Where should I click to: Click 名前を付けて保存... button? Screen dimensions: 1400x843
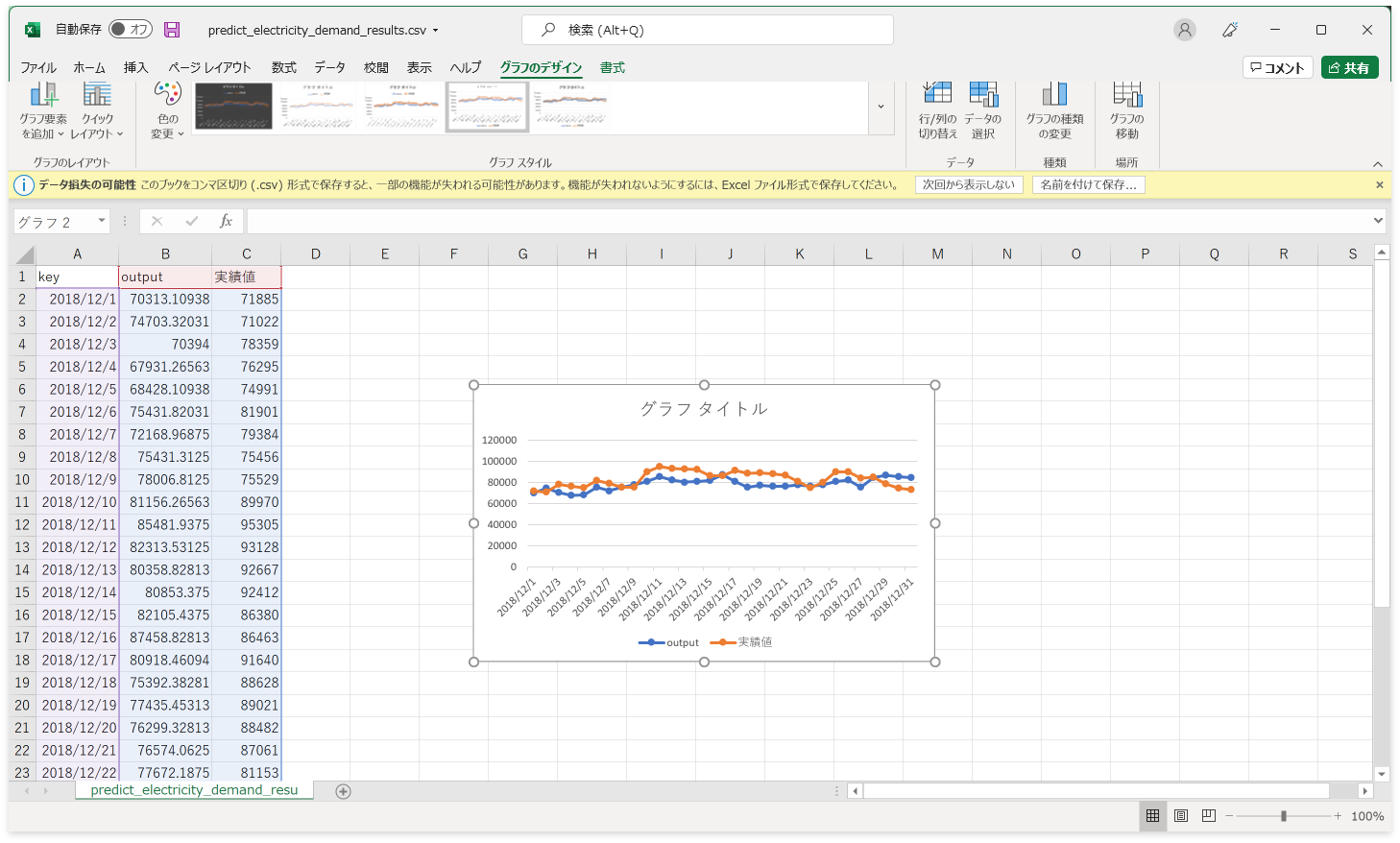pyautogui.click(x=1088, y=184)
